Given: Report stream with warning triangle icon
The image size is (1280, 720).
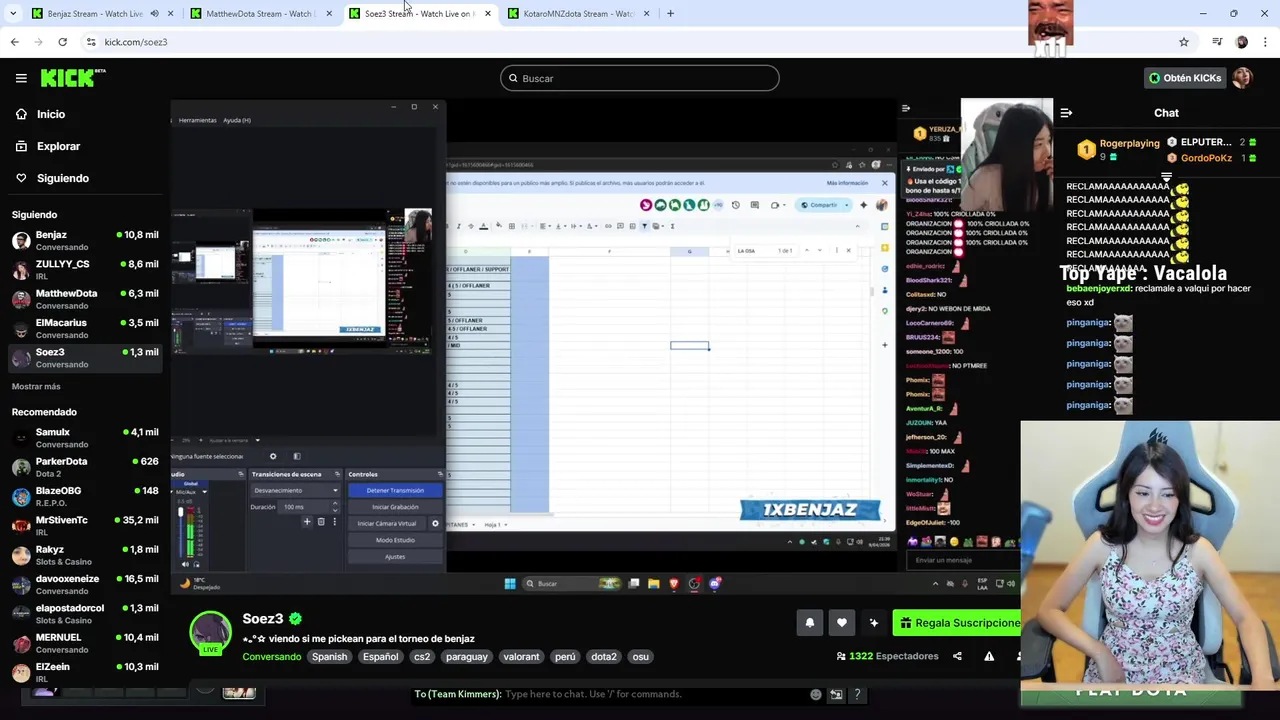Looking at the screenshot, I should pos(989,656).
